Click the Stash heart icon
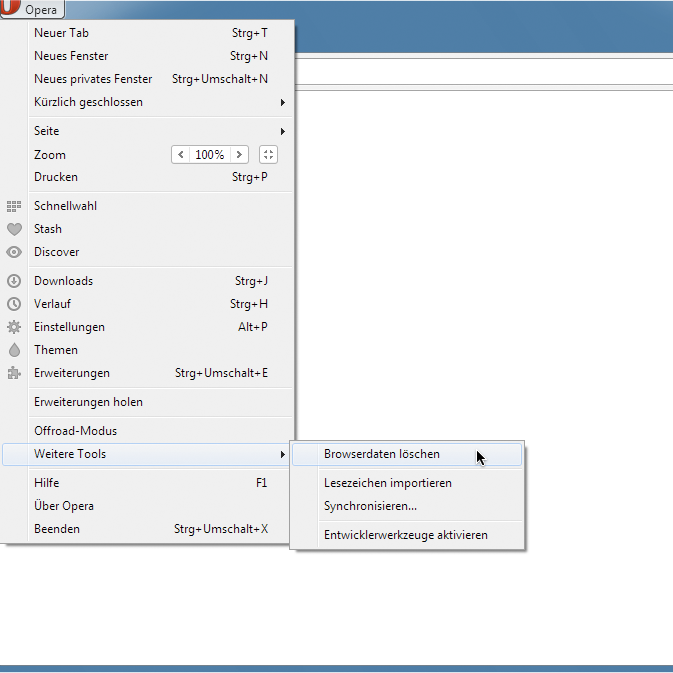Viewport: 673px width, 673px height. point(14,229)
